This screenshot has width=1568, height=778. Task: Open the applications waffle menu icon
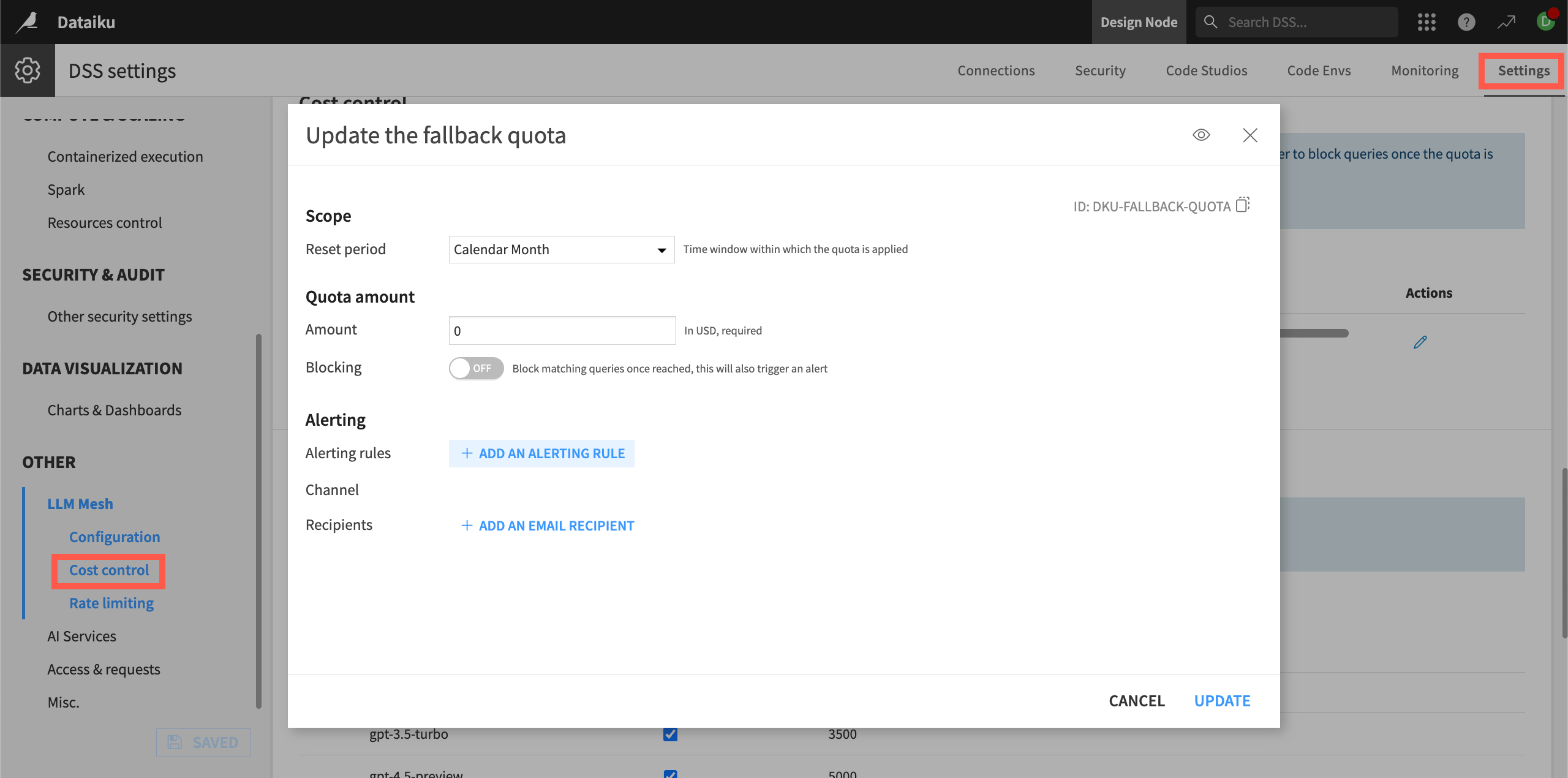pos(1427,21)
